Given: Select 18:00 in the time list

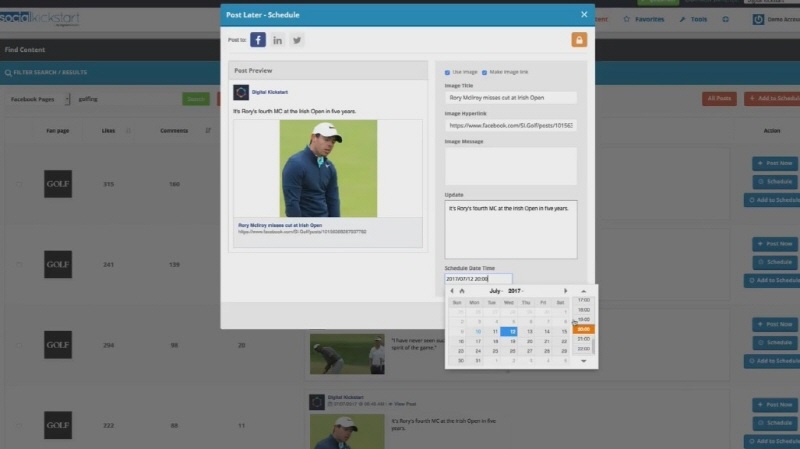Looking at the screenshot, I should tap(584, 310).
